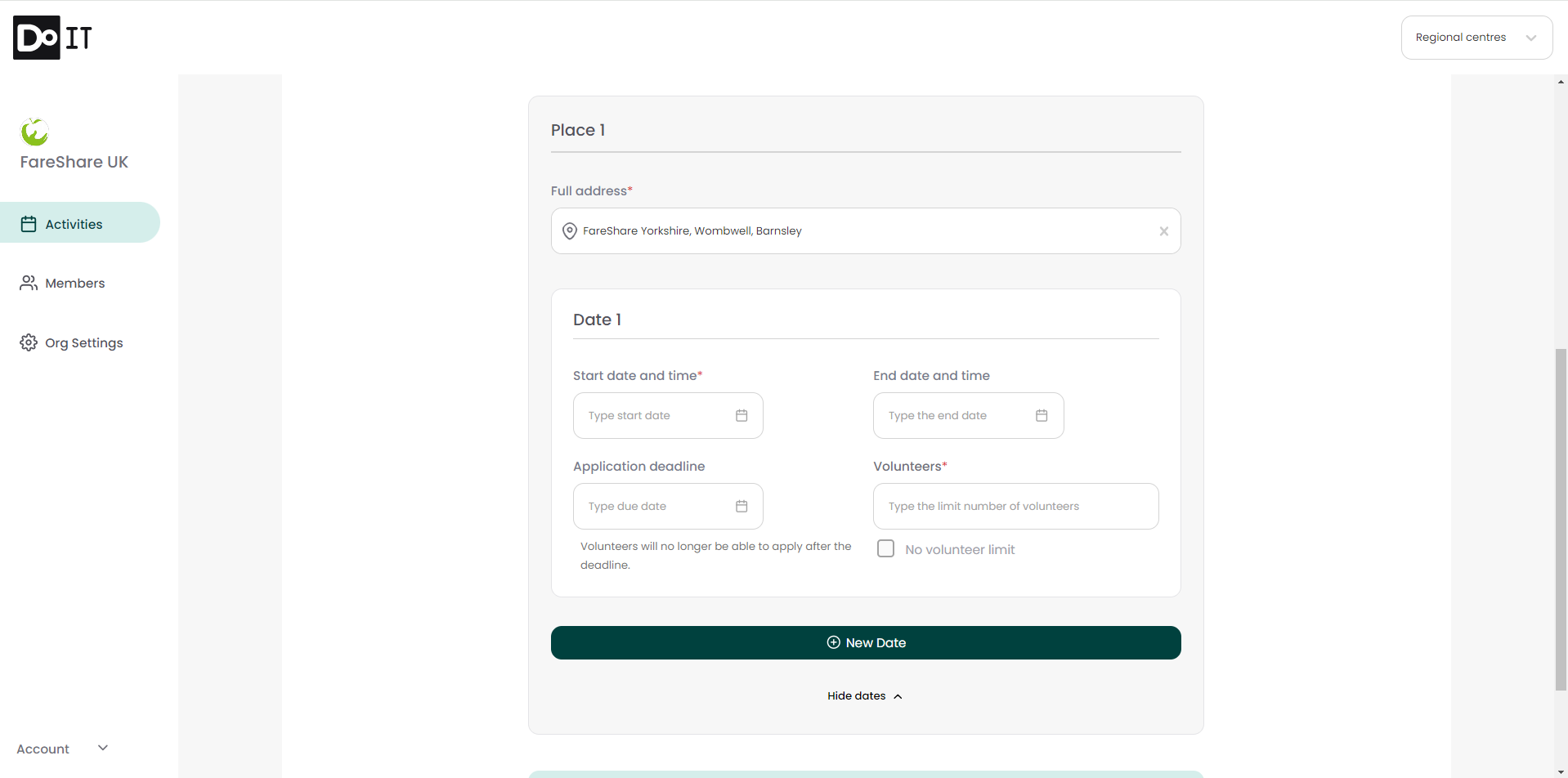Open the Members page
Image resolution: width=1568 pixels, height=778 pixels.
pyautogui.click(x=74, y=283)
